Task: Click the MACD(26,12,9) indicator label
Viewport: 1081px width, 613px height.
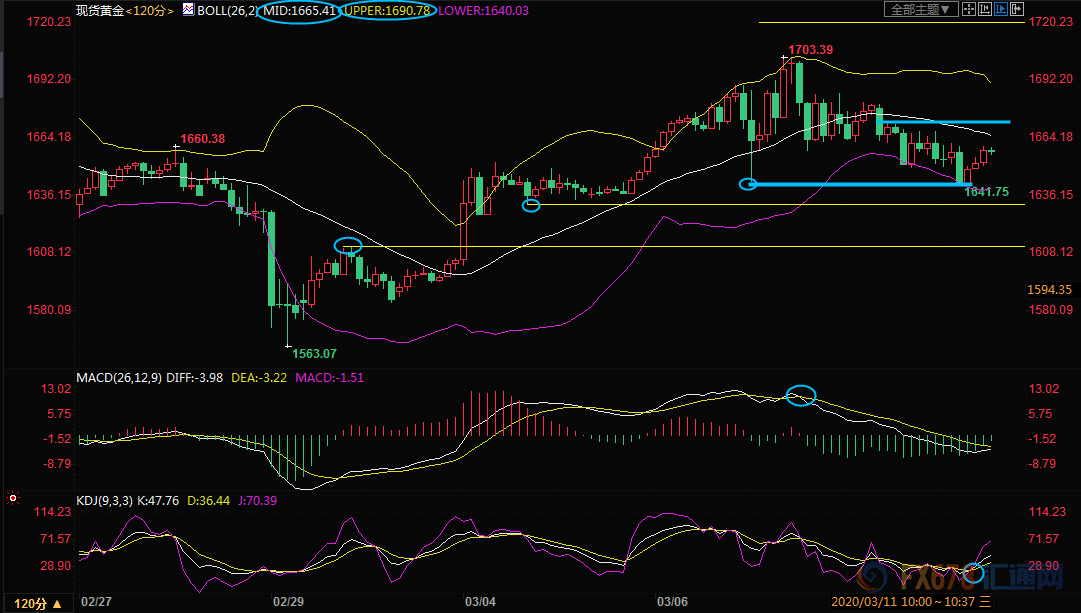Action: pos(119,378)
